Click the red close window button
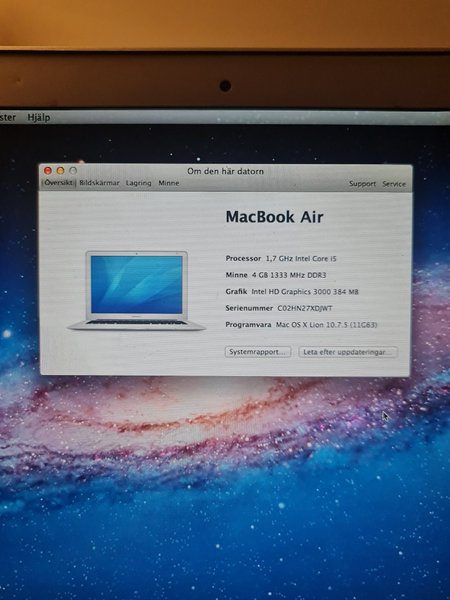This screenshot has height=600, width=450. point(48,171)
